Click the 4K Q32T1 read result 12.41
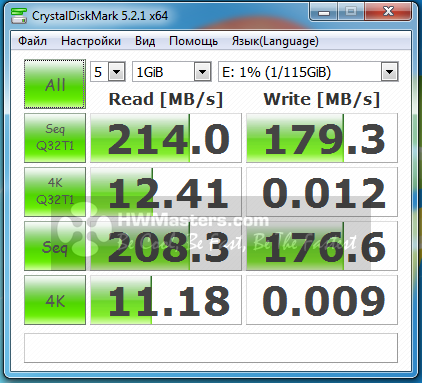 pyautogui.click(x=166, y=192)
